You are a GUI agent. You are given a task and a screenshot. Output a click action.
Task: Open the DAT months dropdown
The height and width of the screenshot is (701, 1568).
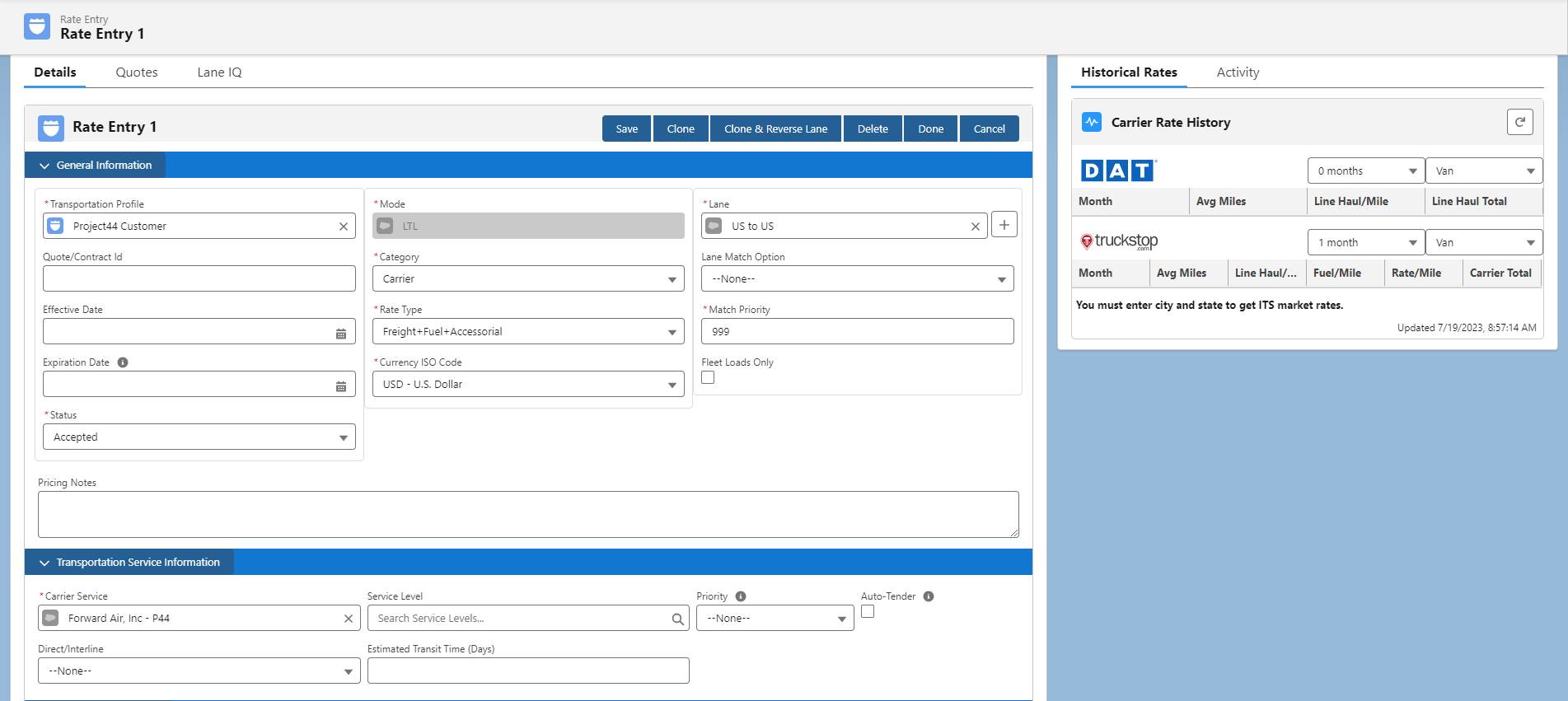[x=1366, y=171]
